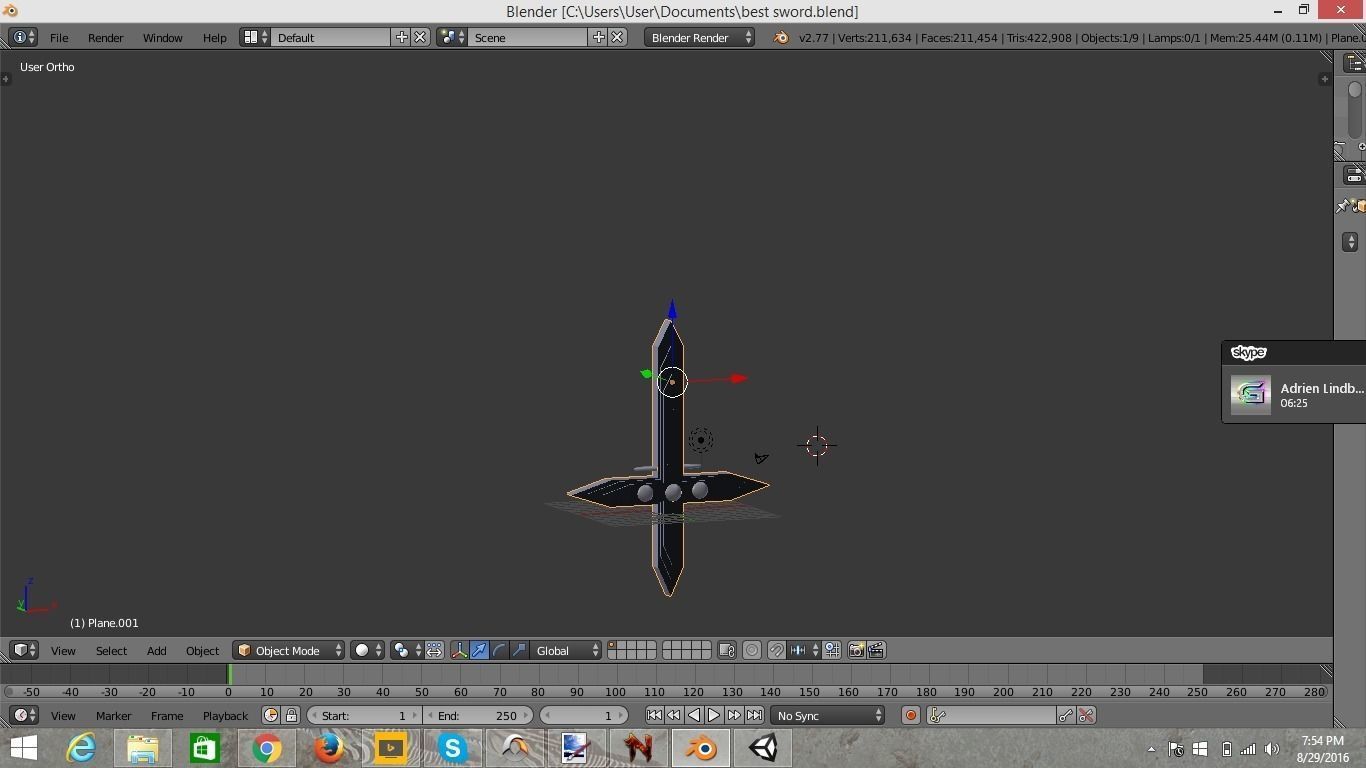The height and width of the screenshot is (768, 1366).
Task: Jump to the first frame
Action: (654, 715)
